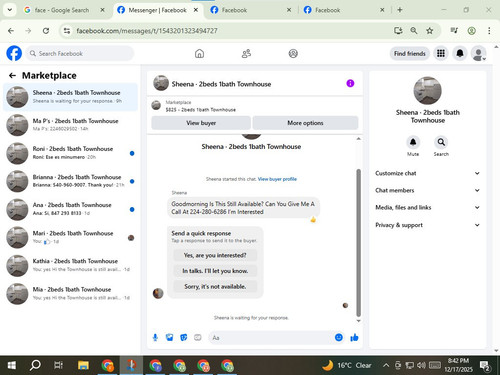500x375 pixels.
Task: Open Chrome three-dot menu
Action: (489, 31)
